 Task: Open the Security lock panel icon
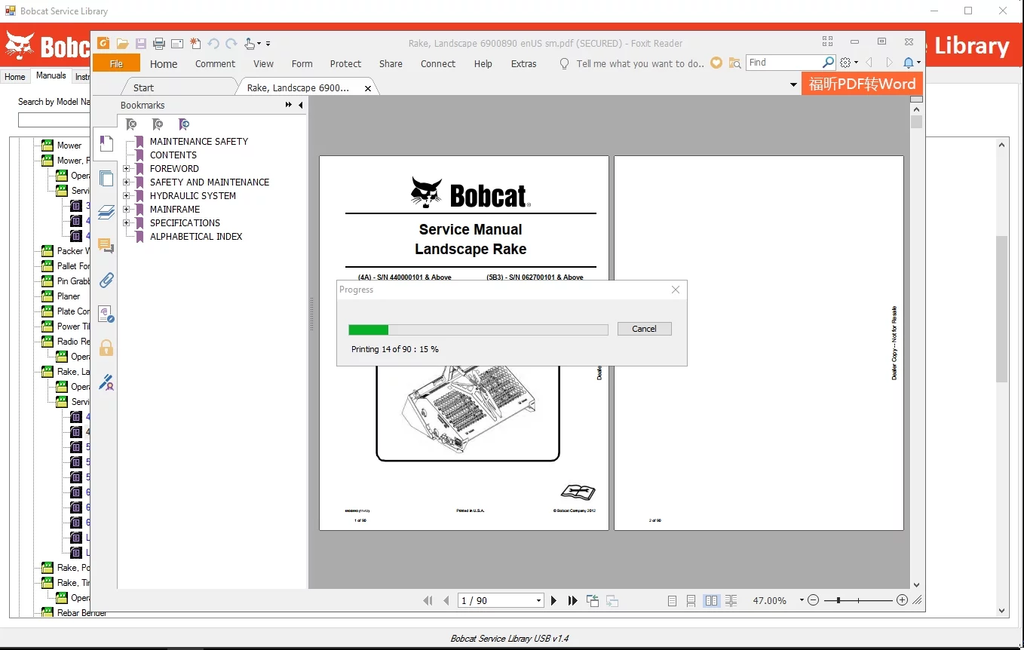tap(106, 348)
